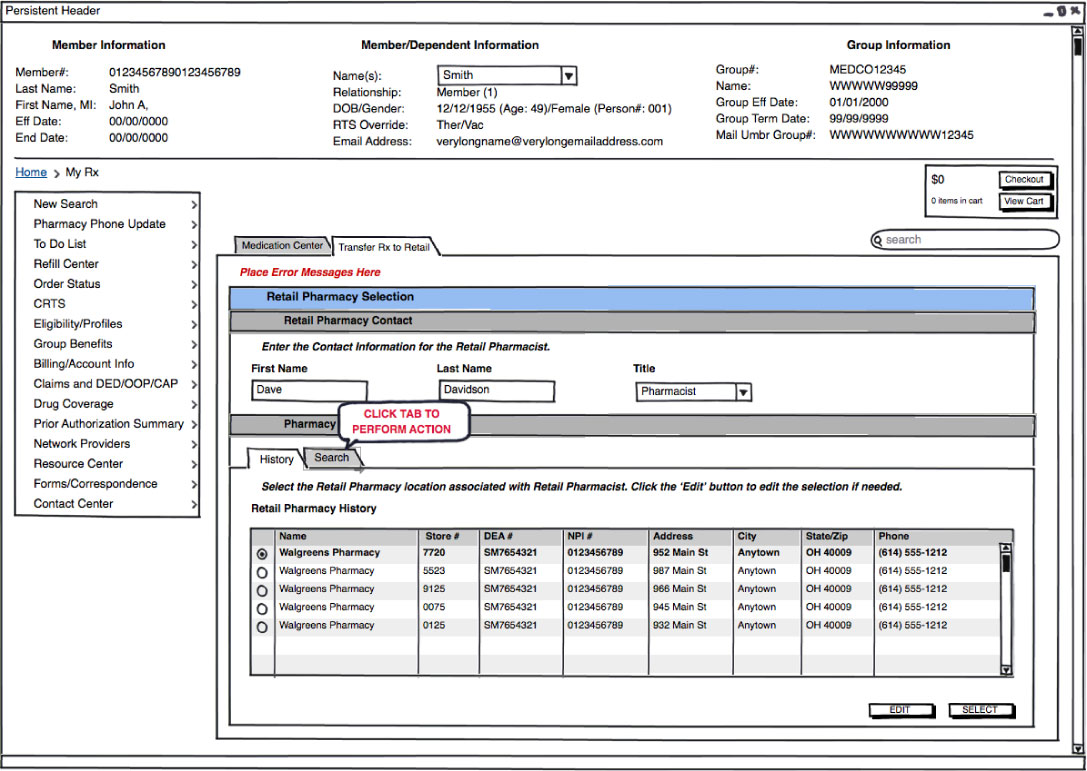1087x771 pixels.
Task: Click main window scrollbar down arrow
Action: click(1077, 749)
